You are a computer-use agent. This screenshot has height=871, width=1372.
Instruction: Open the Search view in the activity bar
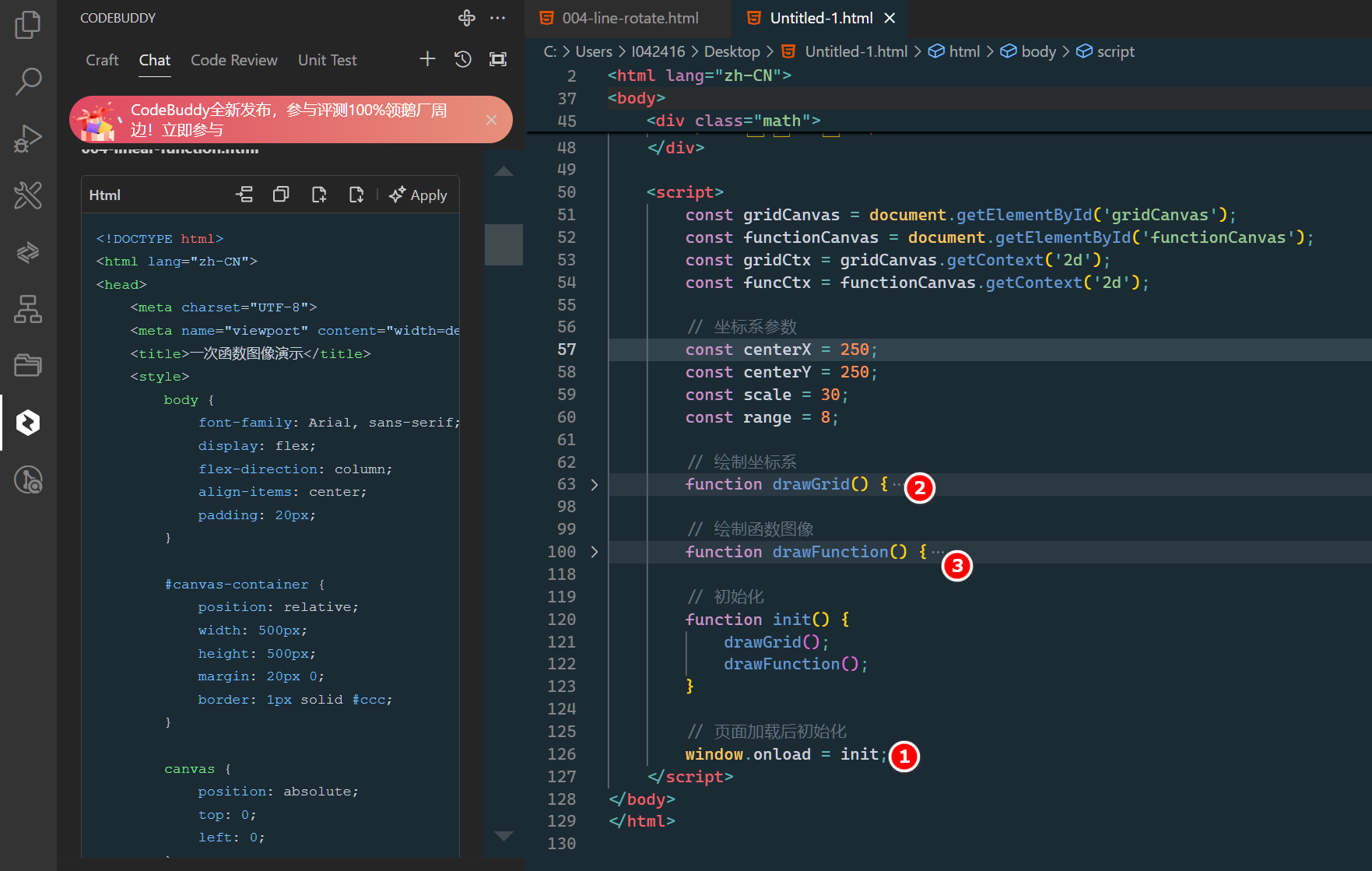pos(28,81)
